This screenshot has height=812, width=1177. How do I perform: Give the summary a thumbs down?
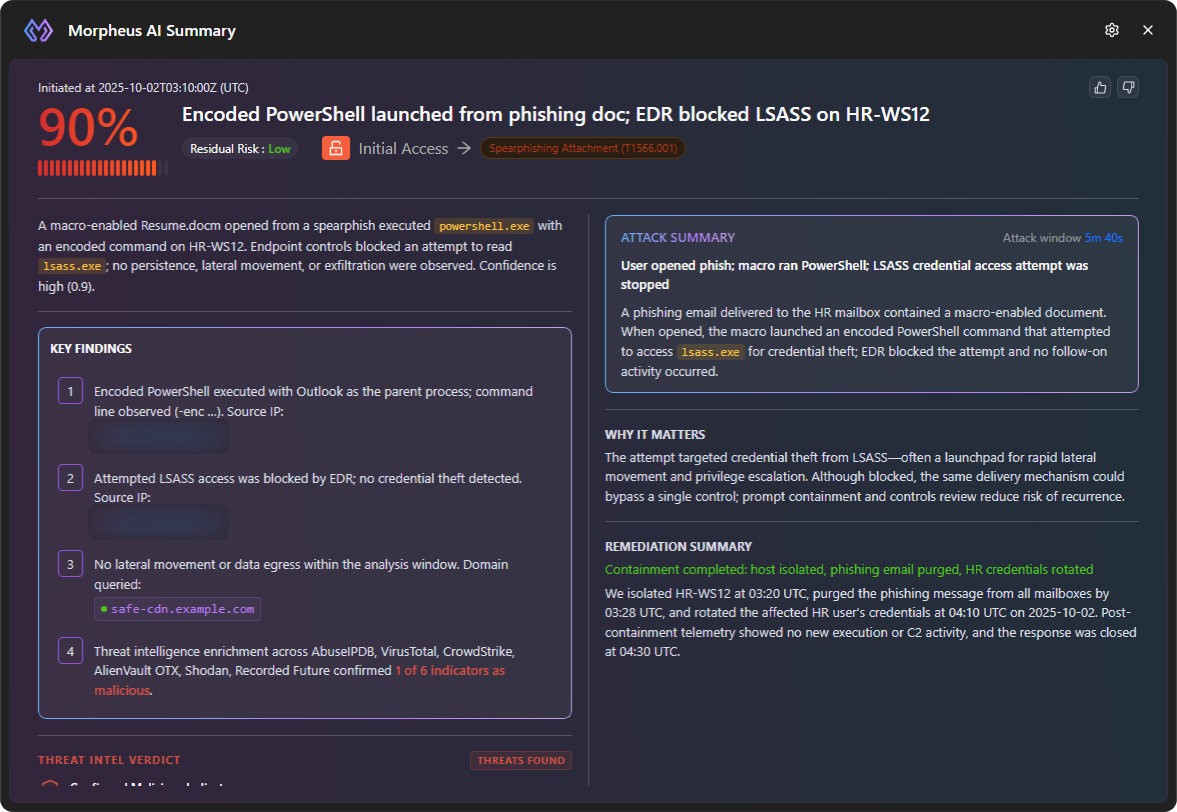pos(1128,88)
